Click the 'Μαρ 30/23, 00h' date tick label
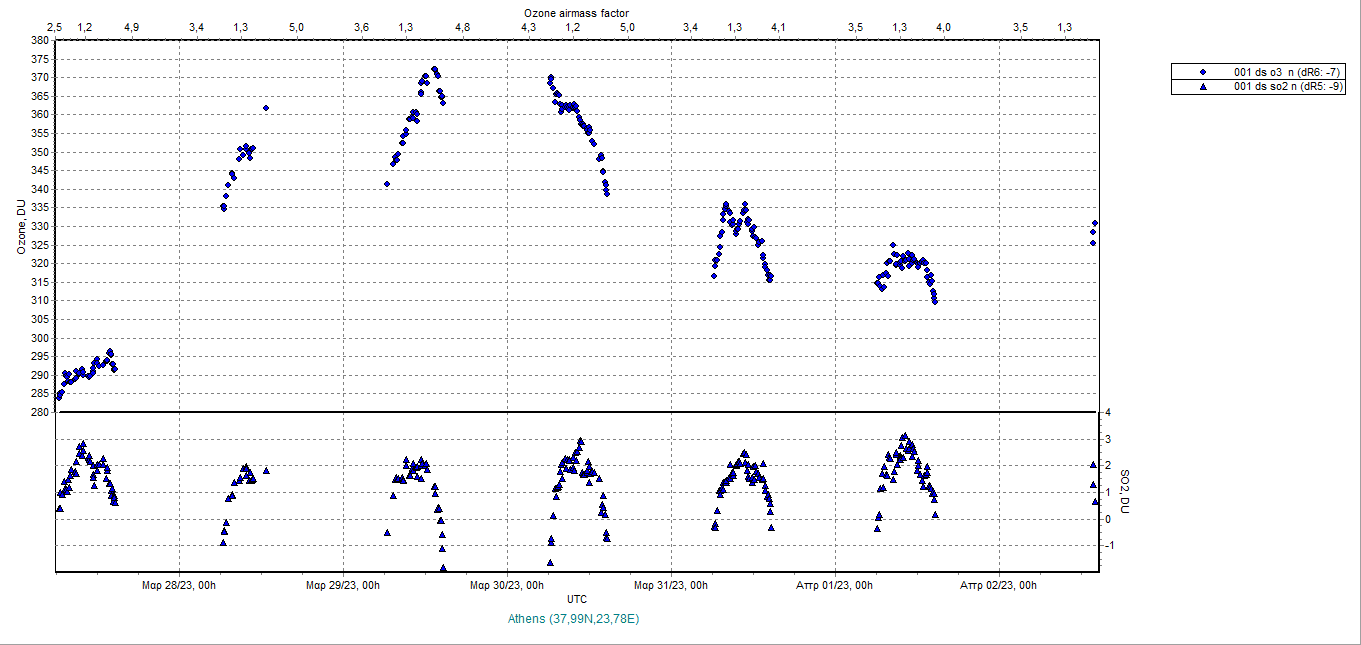Image resolution: width=1361 pixels, height=645 pixels. 507,585
